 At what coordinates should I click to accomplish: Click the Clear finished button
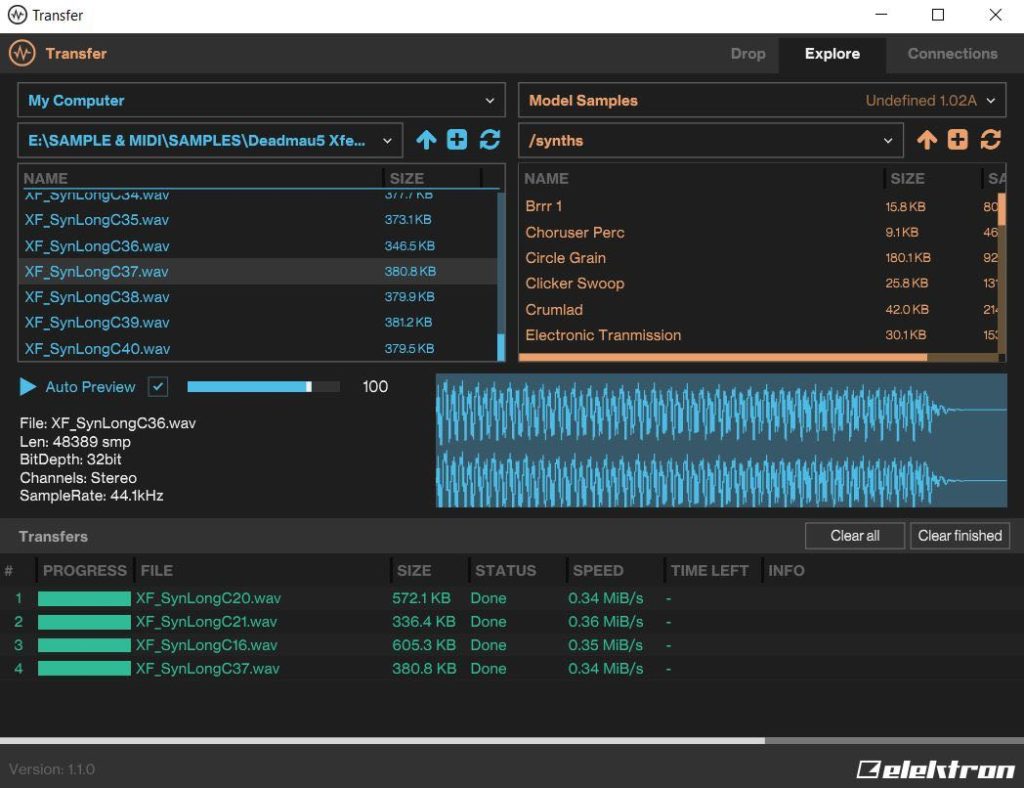960,536
